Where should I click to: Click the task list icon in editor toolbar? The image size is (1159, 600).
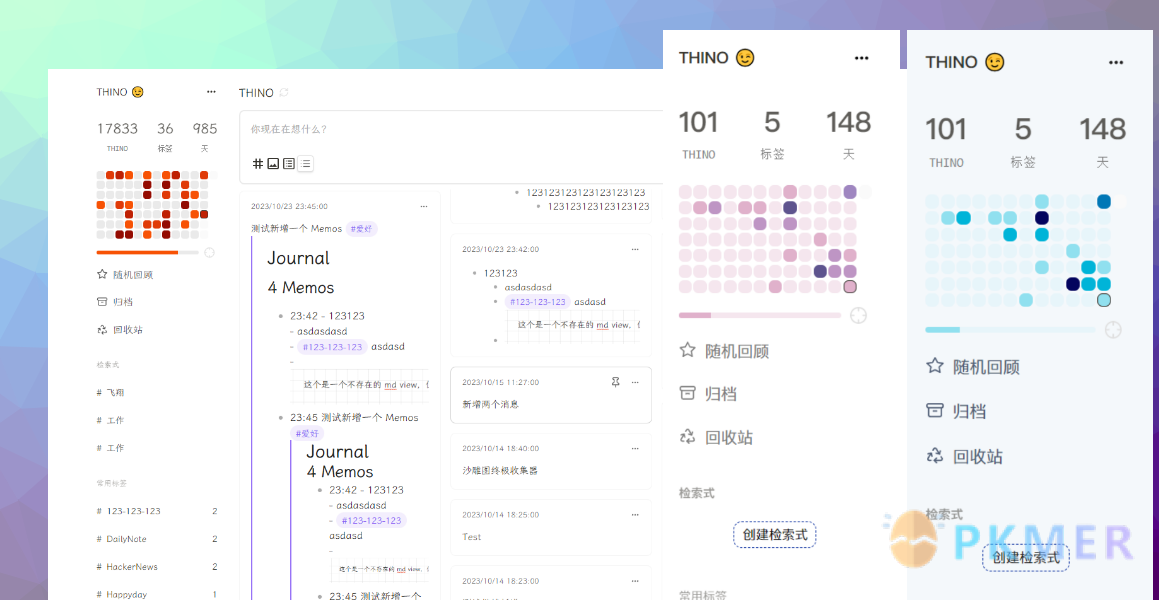tap(289, 163)
